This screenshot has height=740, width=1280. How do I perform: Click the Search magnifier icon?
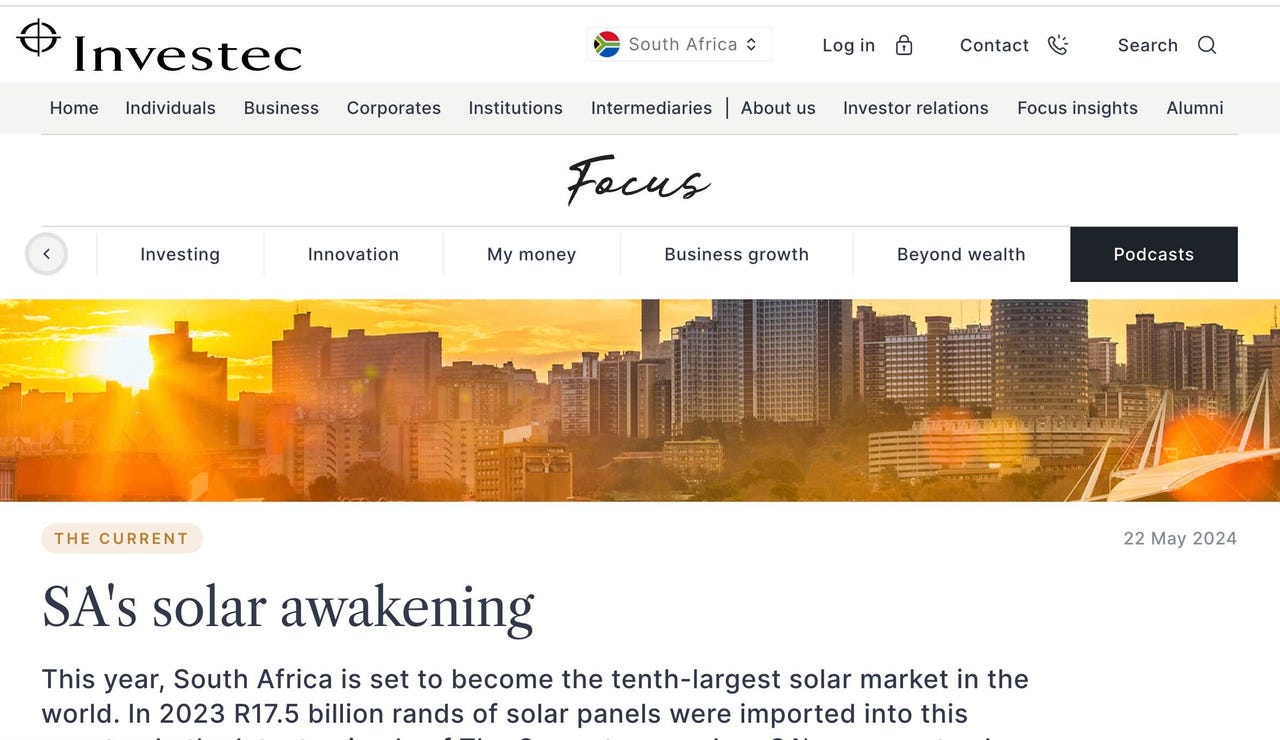1207,45
